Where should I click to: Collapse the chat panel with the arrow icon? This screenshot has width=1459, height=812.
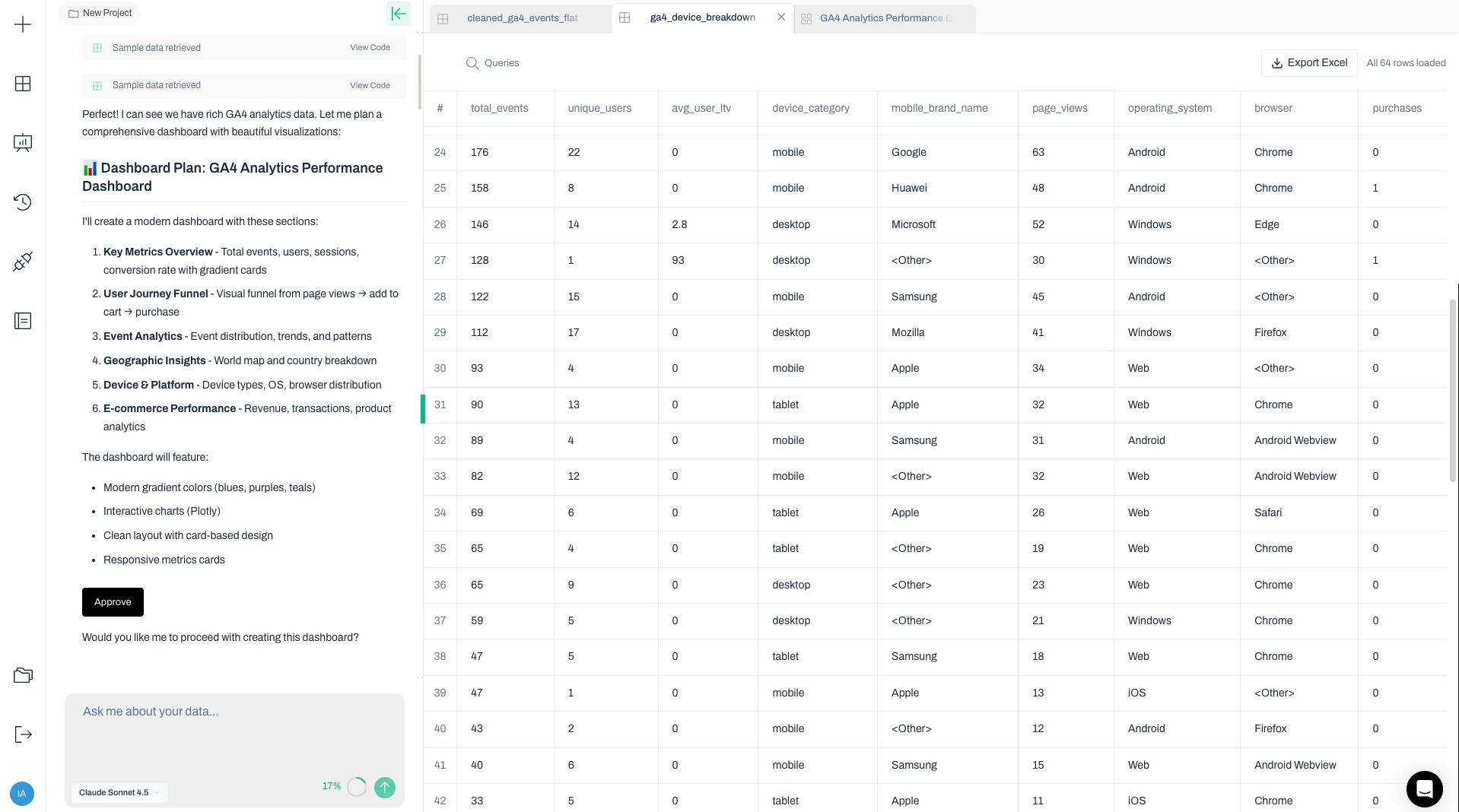[399, 14]
